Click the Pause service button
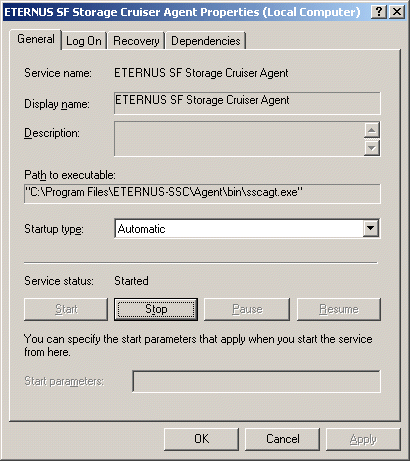The image size is (410, 461). point(247,309)
